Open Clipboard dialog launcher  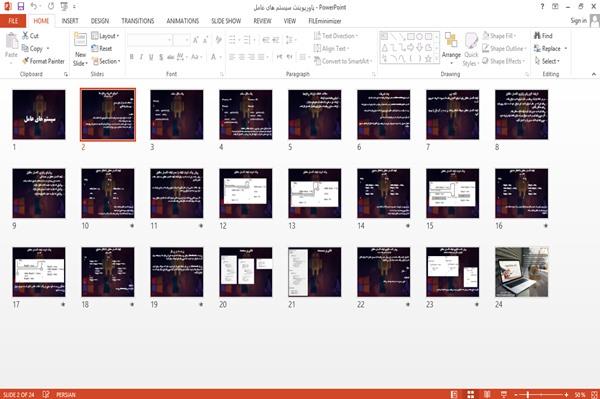pyautogui.click(x=66, y=74)
